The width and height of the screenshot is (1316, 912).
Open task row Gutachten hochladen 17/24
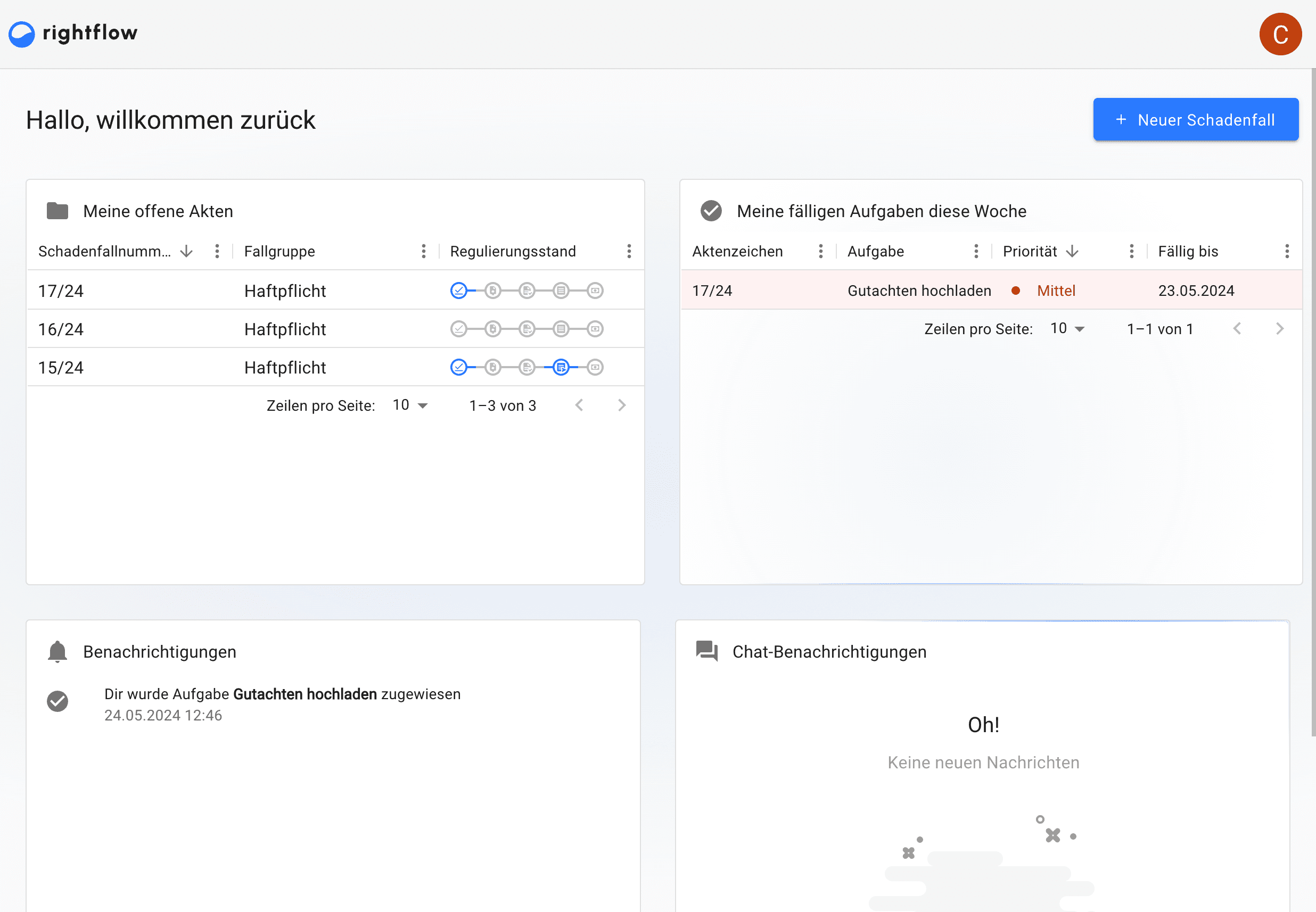click(919, 291)
